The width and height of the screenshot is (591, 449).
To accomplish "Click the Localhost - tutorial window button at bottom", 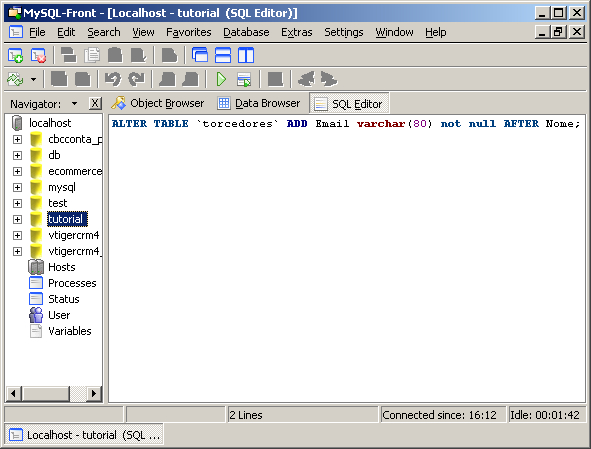I will tap(84, 435).
